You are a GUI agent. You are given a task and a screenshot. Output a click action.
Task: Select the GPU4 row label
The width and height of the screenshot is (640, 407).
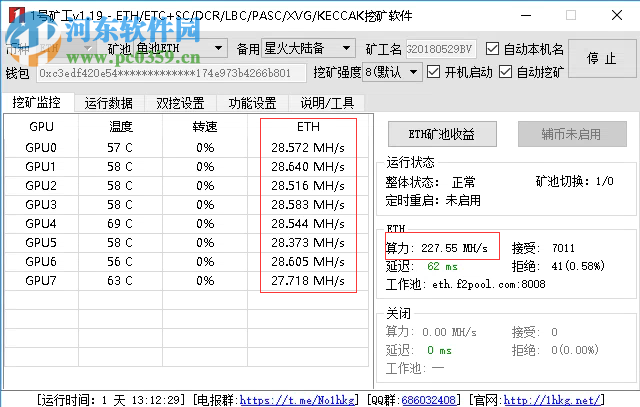[41, 224]
